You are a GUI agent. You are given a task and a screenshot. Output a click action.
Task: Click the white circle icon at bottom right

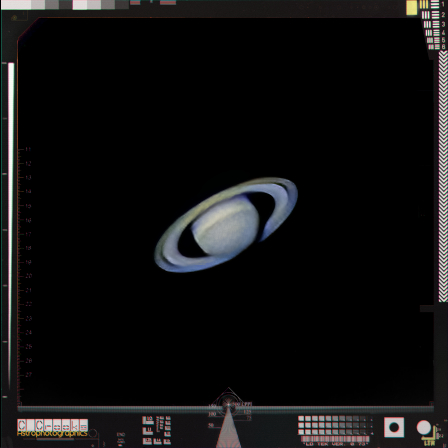[x=424, y=428]
